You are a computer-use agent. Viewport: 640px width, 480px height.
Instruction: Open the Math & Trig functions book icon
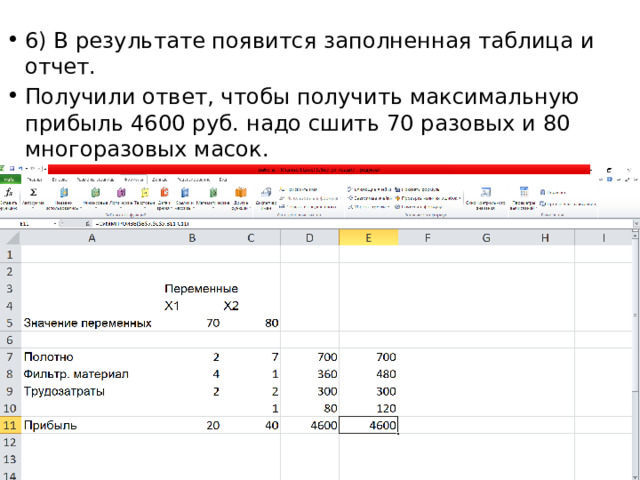[213, 192]
